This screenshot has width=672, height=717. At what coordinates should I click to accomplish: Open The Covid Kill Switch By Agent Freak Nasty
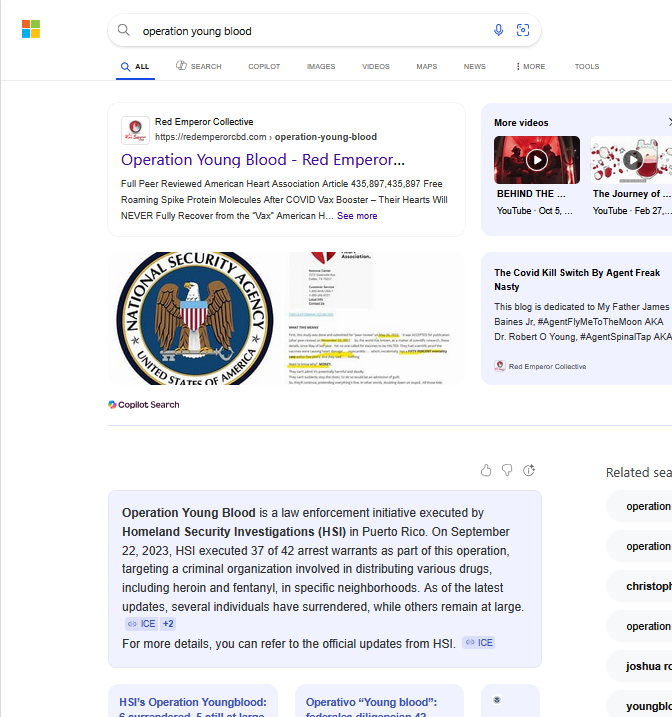tap(577, 279)
